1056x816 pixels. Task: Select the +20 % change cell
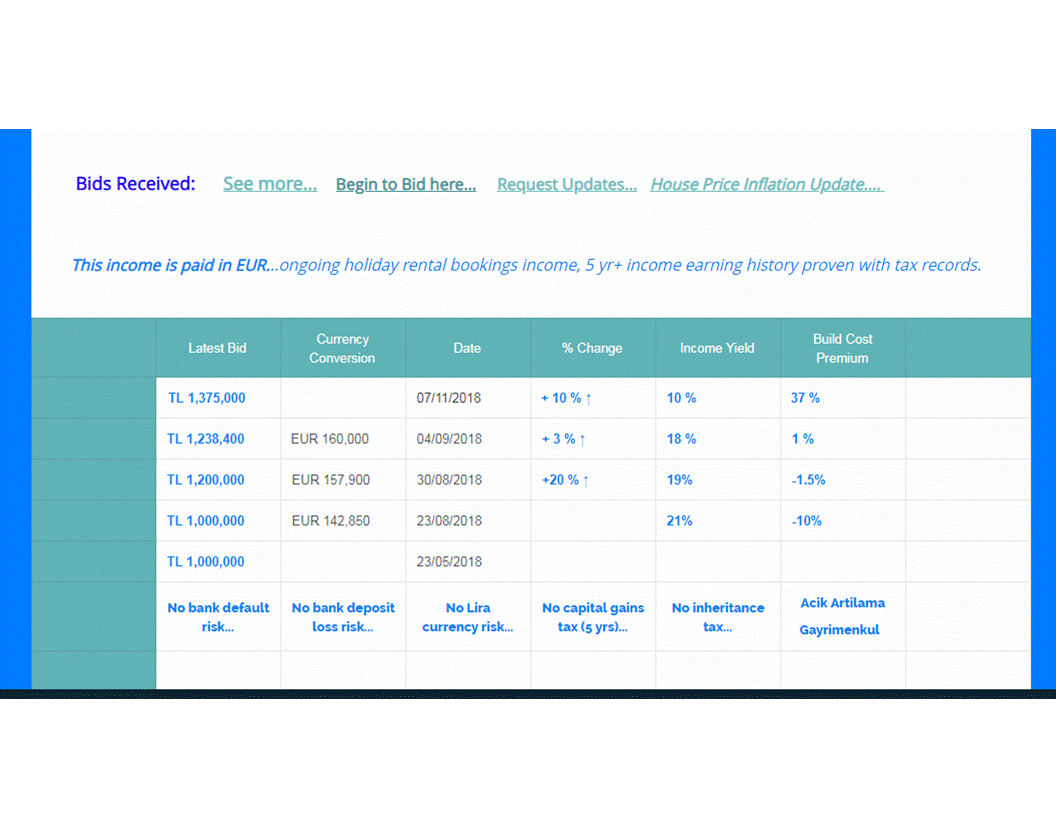pyautogui.click(x=560, y=480)
